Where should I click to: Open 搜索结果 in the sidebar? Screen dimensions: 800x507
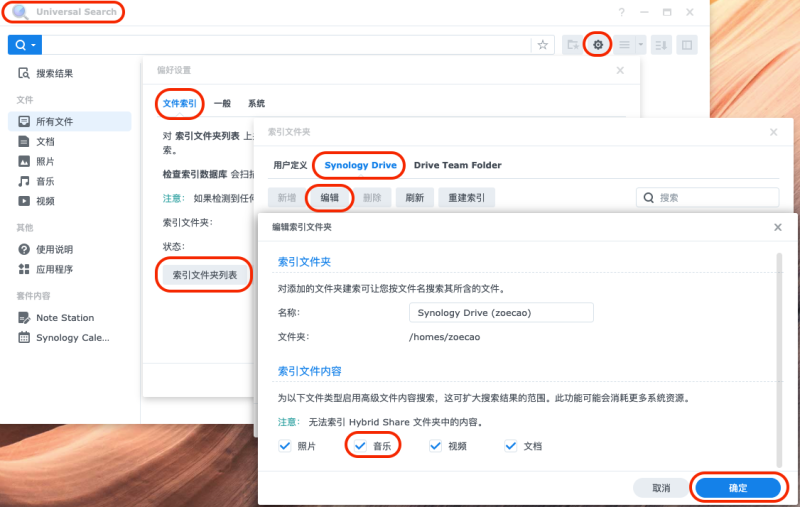[69, 73]
